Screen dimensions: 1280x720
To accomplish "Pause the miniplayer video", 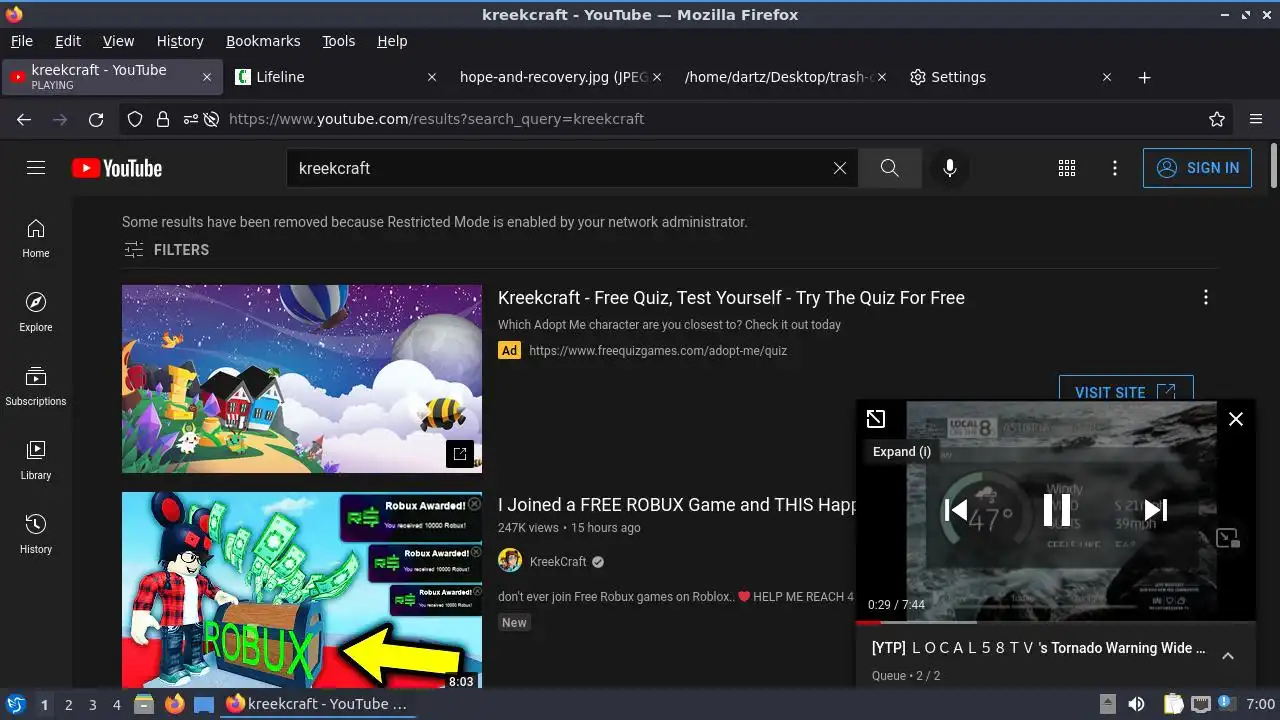I will click(x=1056, y=510).
